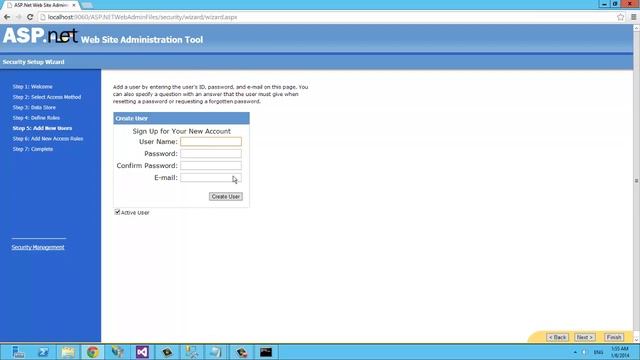Select the ASP.Net Web Site Admin tab
Screen dimensions: 640x360
[x=39, y=5]
